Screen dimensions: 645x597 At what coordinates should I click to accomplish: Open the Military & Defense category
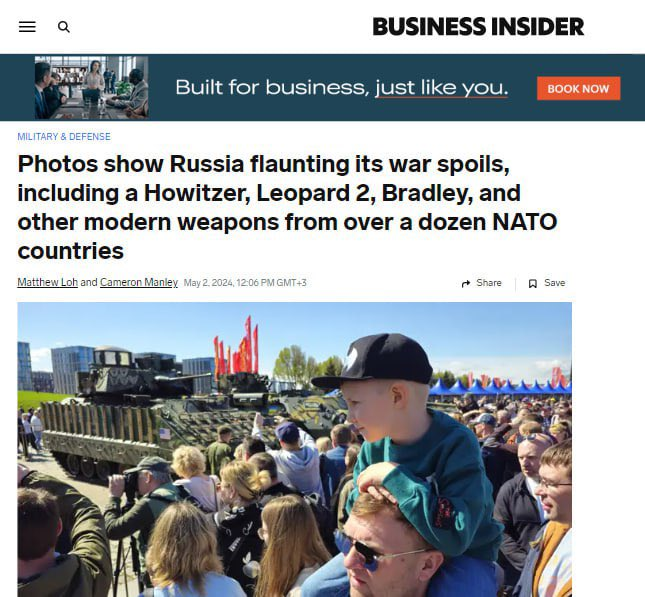coord(64,137)
